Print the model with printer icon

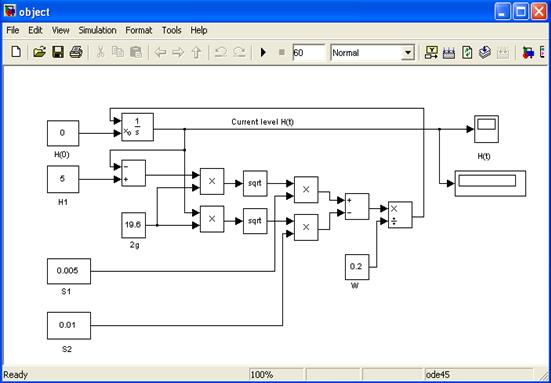click(x=76, y=53)
